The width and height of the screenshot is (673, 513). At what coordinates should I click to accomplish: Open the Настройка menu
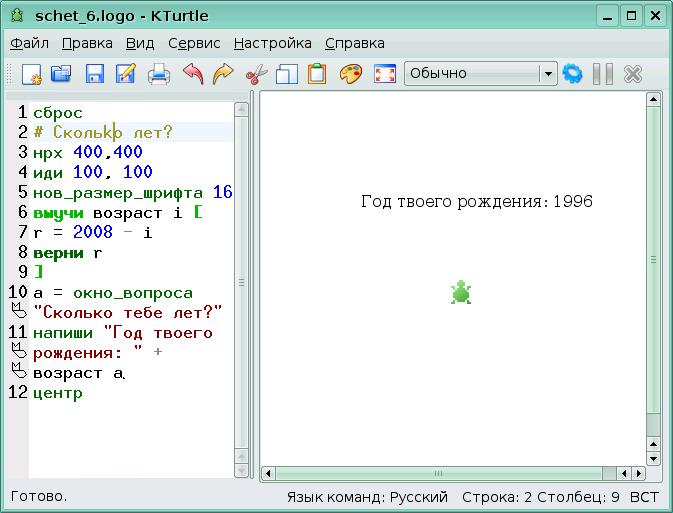tap(272, 43)
